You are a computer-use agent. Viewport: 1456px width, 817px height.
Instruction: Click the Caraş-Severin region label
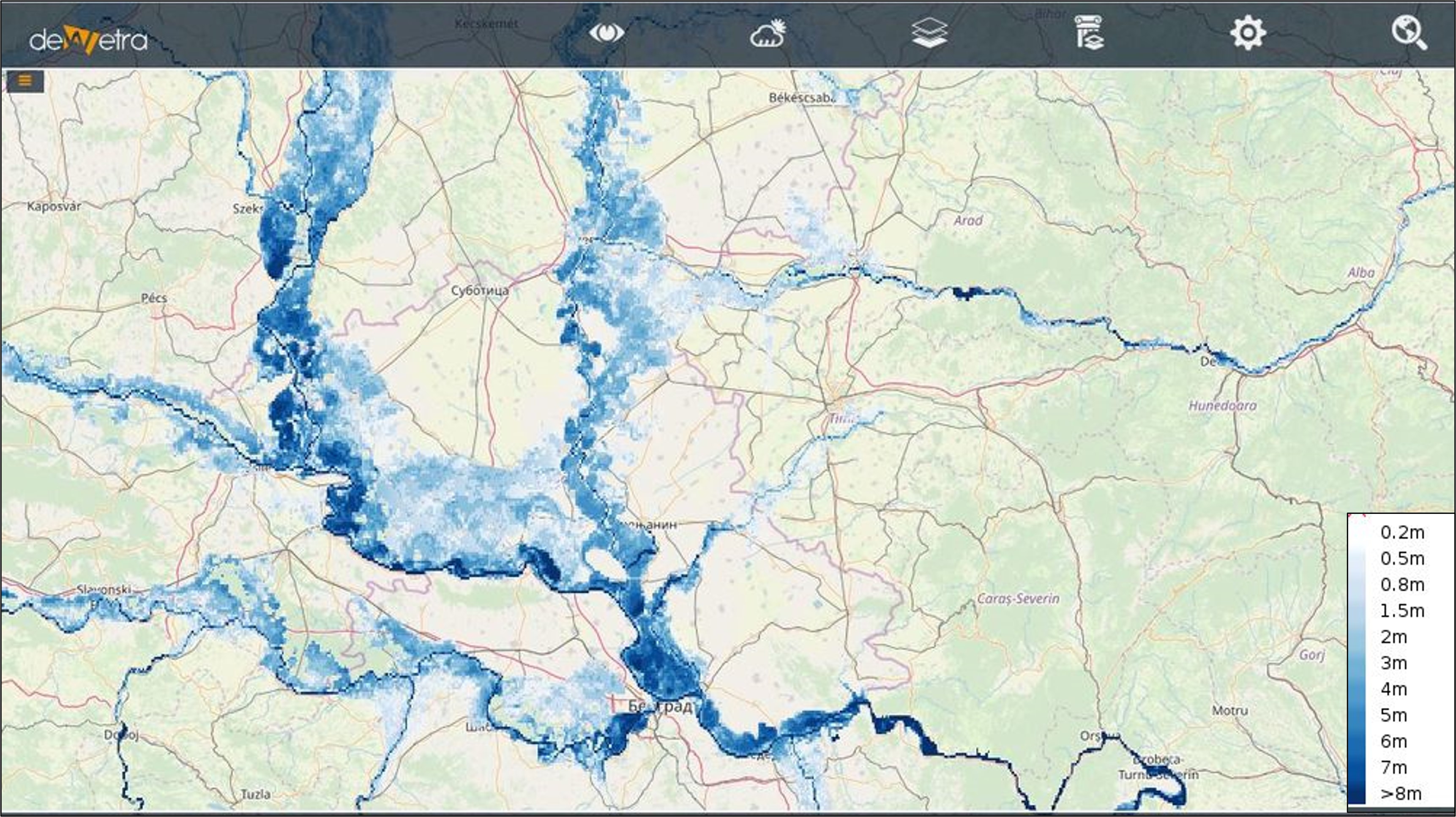click(1018, 598)
